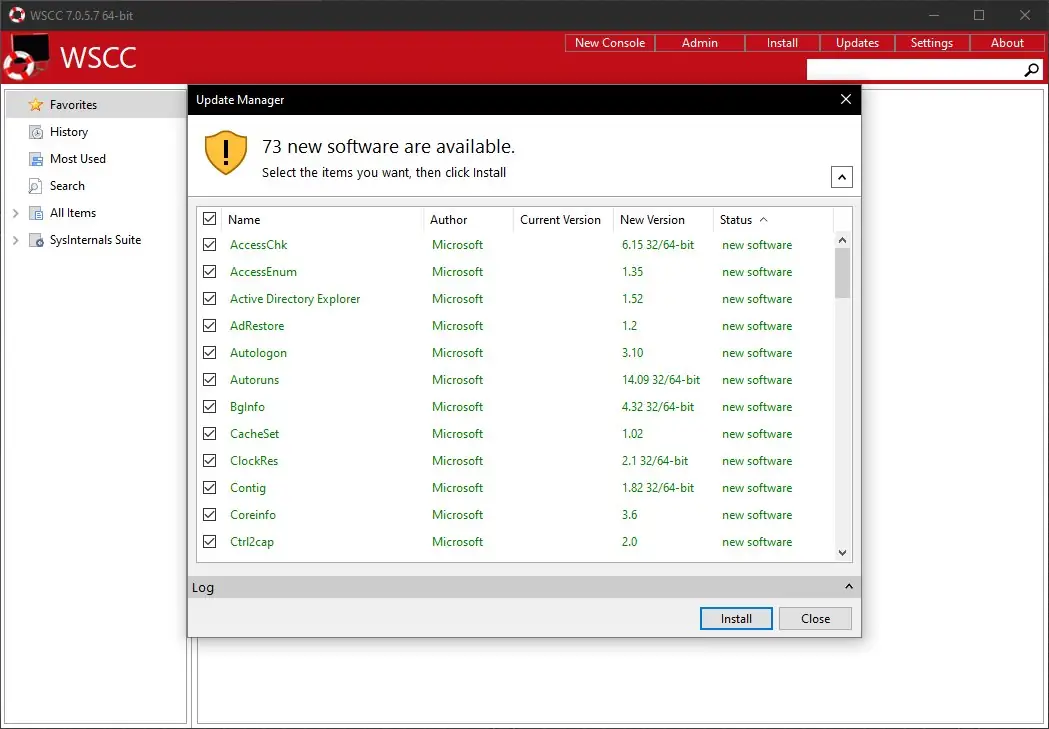Viewport: 1049px width, 729px height.
Task: Select the Active Directory Explorer row name
Action: pyautogui.click(x=295, y=298)
